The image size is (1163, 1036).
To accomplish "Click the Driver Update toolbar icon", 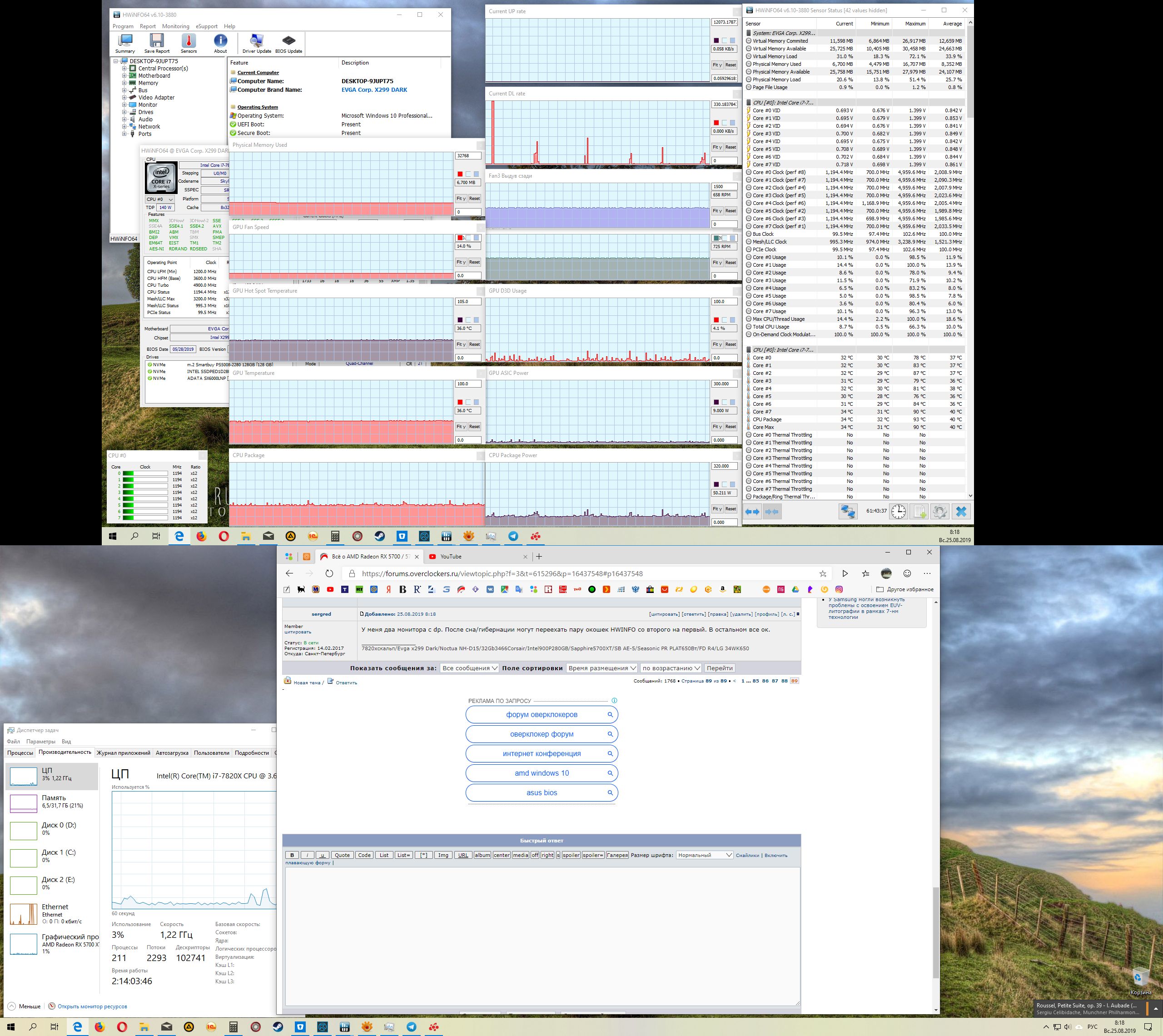I will [x=257, y=43].
